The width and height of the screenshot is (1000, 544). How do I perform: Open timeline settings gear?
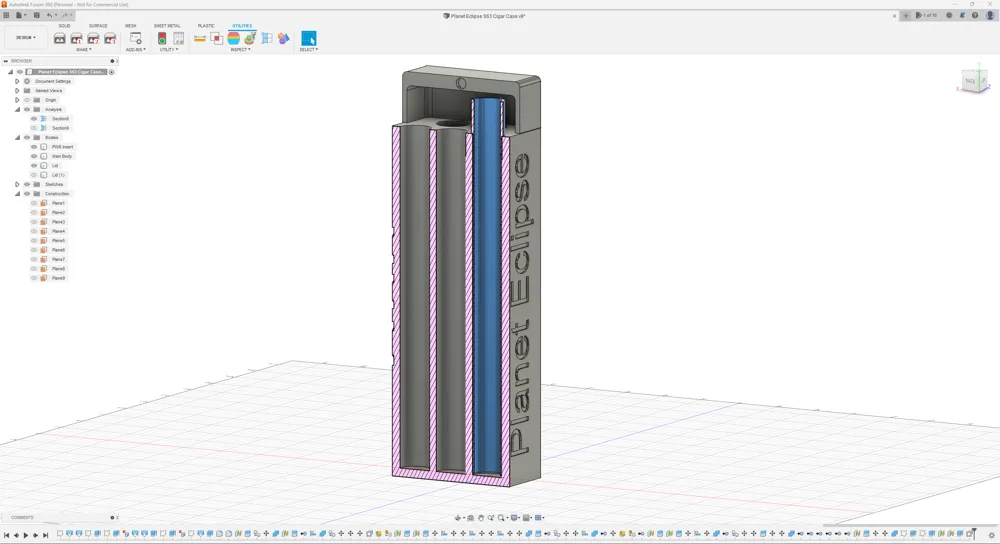pos(991,536)
